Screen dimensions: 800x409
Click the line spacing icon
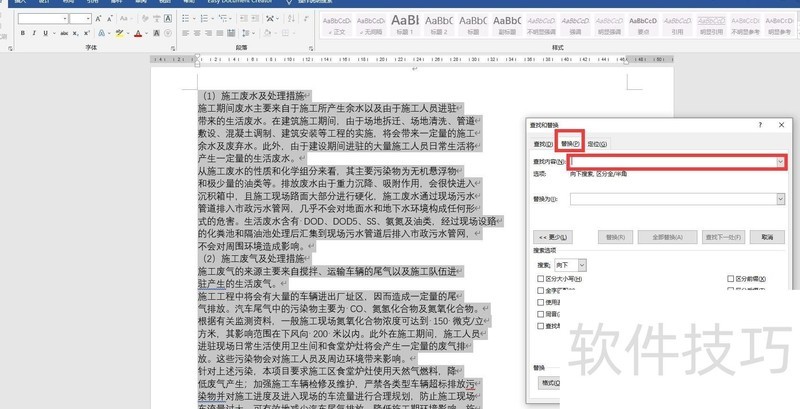click(x=246, y=33)
